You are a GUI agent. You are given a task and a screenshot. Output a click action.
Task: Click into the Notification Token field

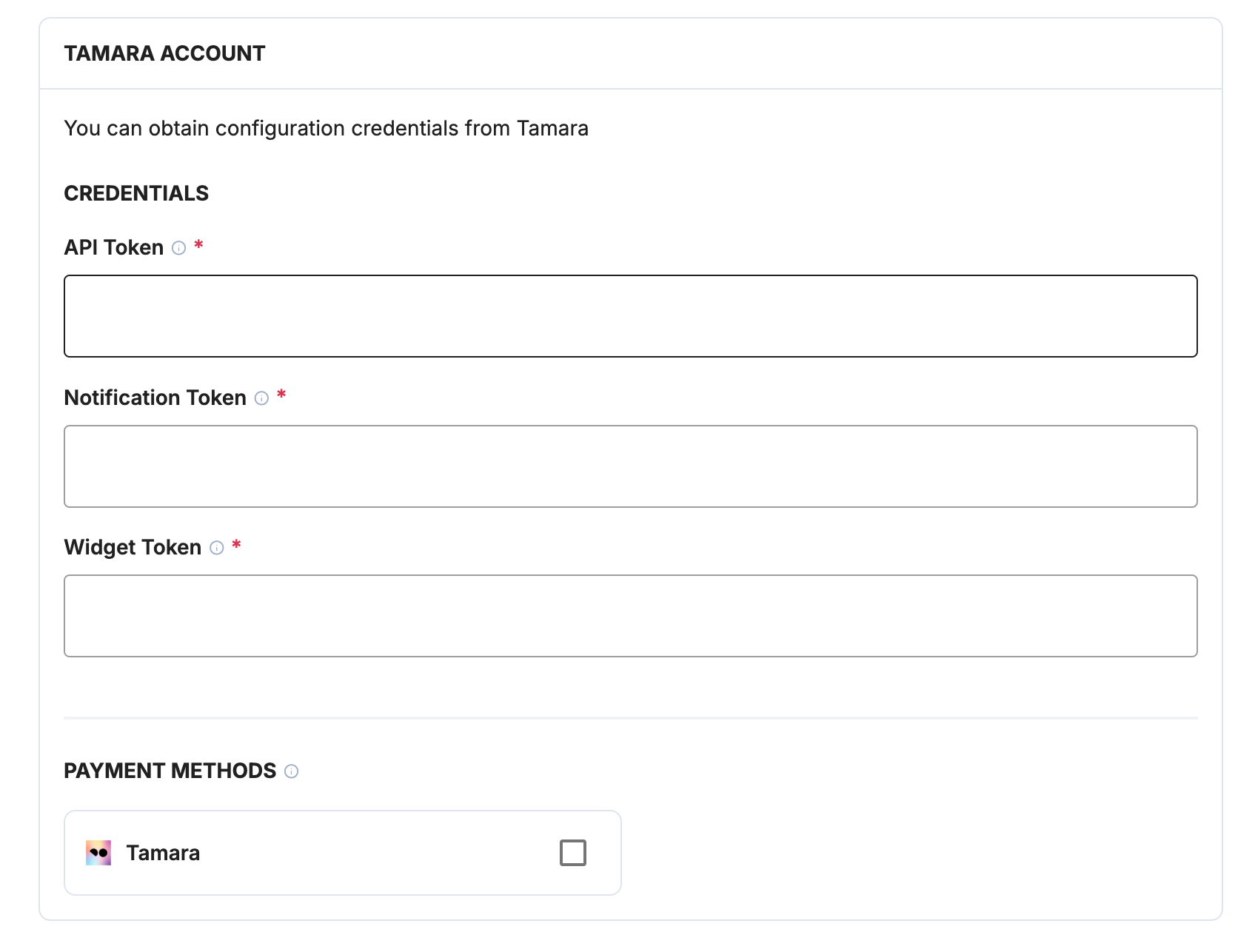pos(631,466)
